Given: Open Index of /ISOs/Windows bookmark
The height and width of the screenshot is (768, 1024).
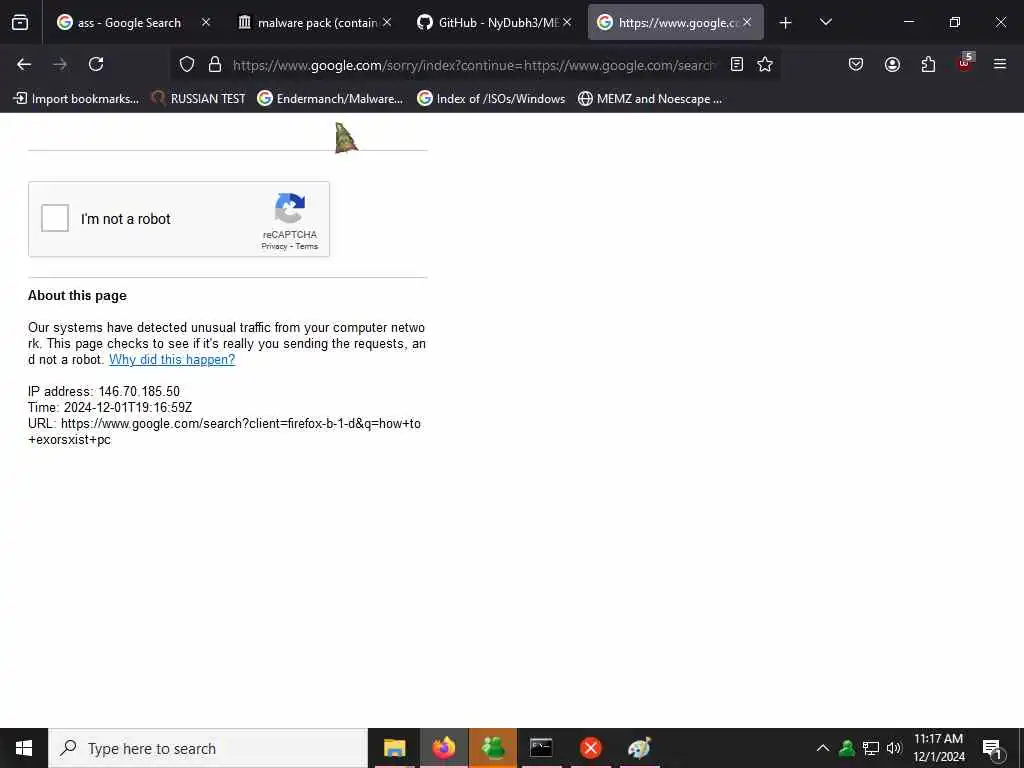Looking at the screenshot, I should click(491, 99).
